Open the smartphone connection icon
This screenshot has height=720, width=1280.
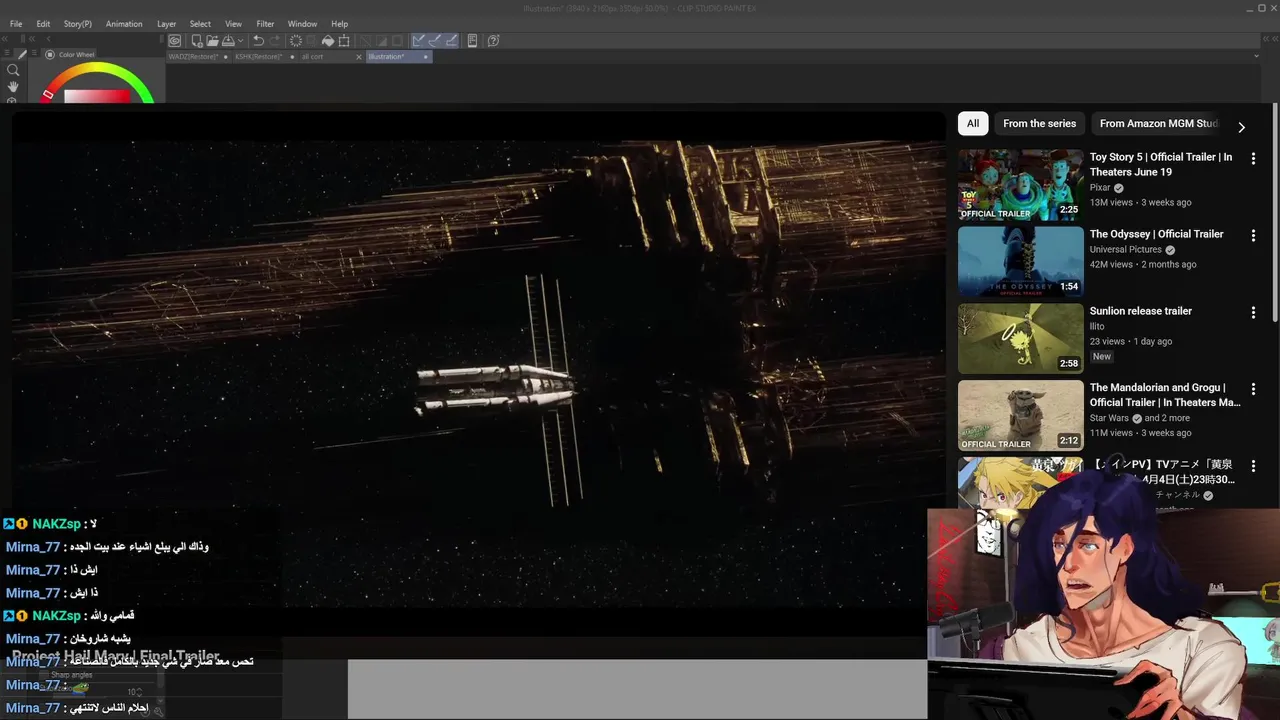(472, 41)
